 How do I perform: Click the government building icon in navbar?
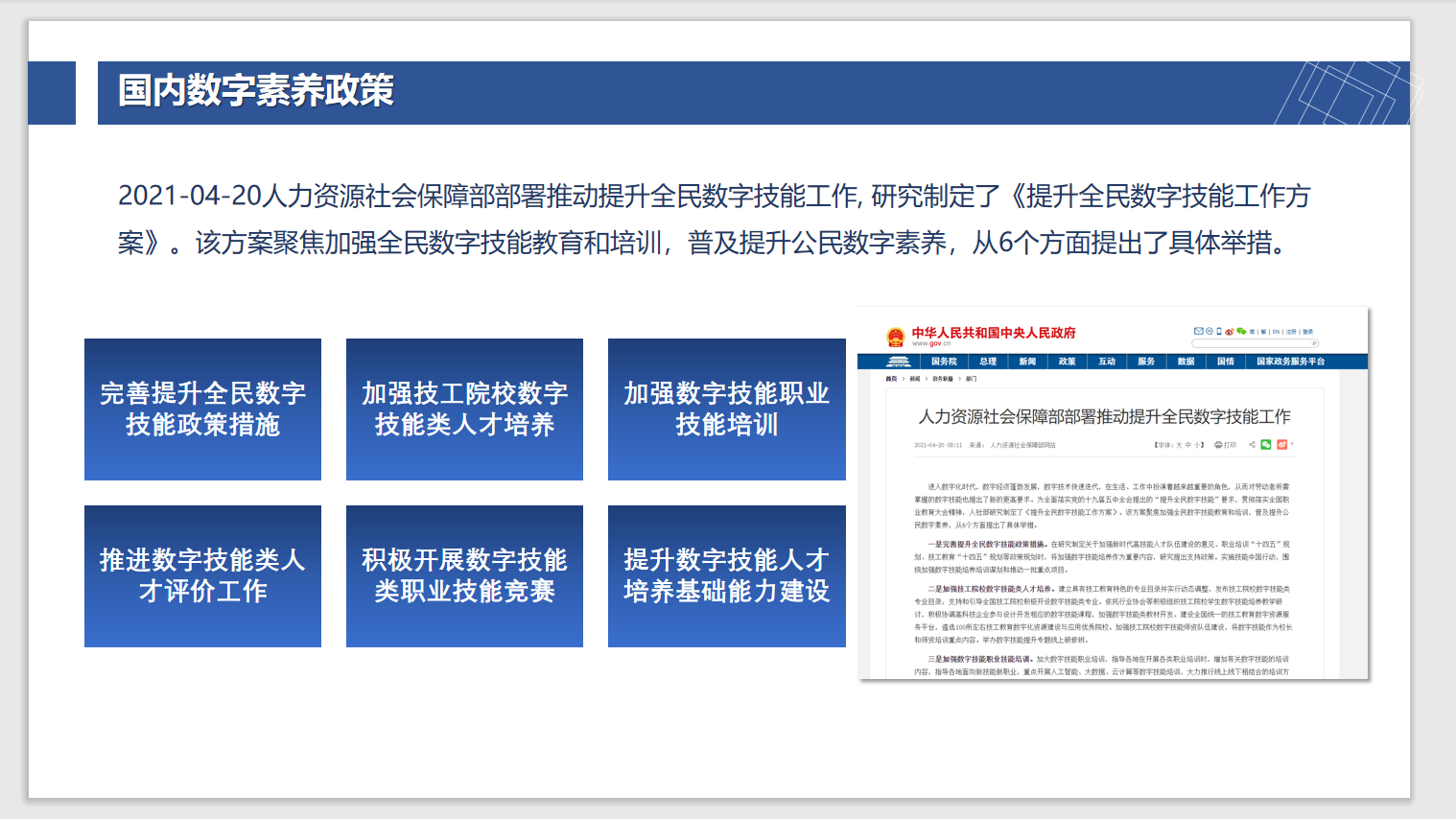[898, 362]
